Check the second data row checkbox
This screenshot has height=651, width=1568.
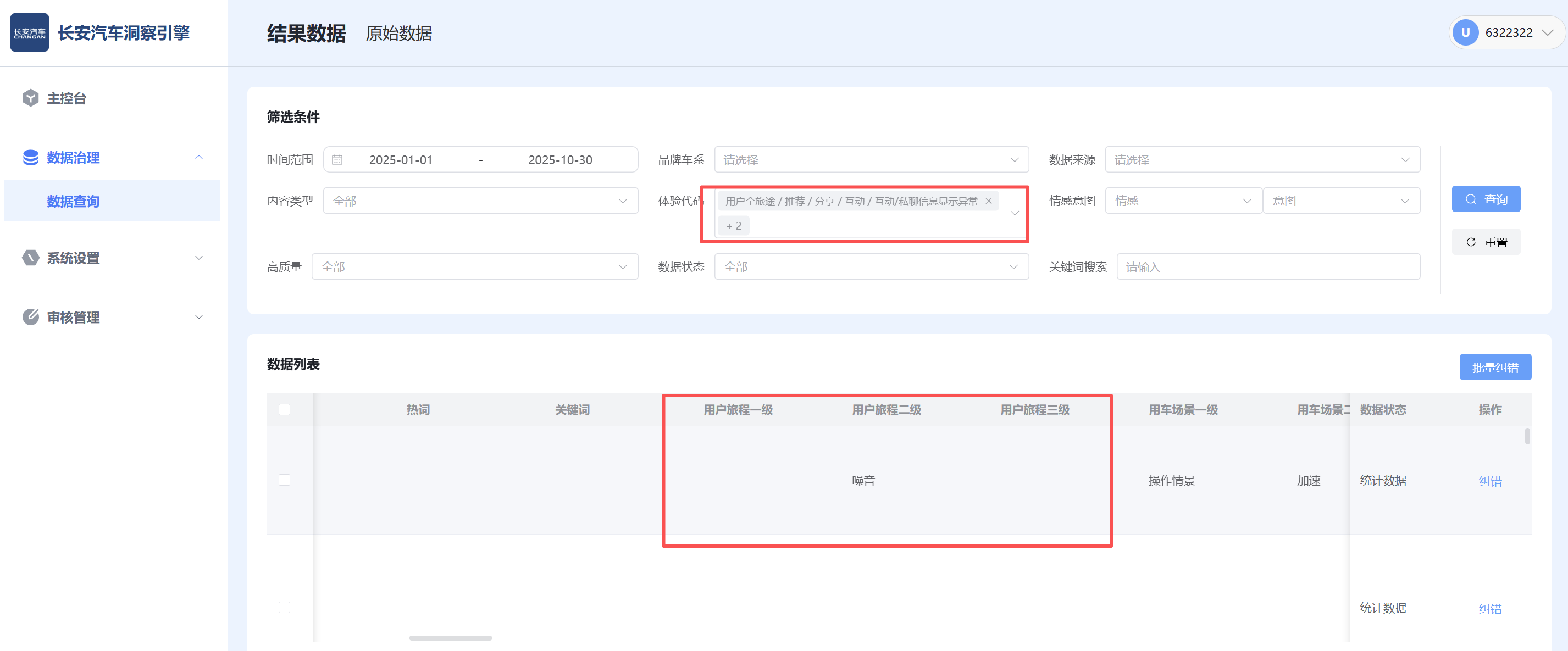[x=284, y=607]
